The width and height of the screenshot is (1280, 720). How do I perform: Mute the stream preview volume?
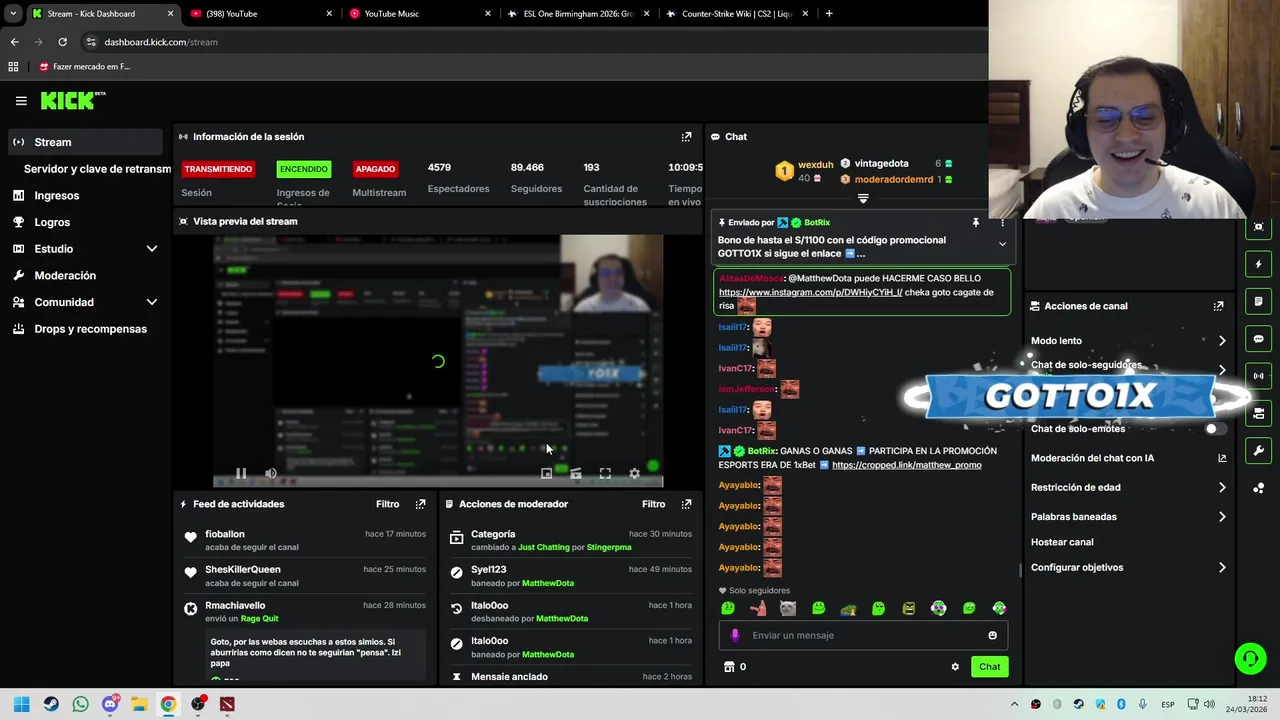271,473
